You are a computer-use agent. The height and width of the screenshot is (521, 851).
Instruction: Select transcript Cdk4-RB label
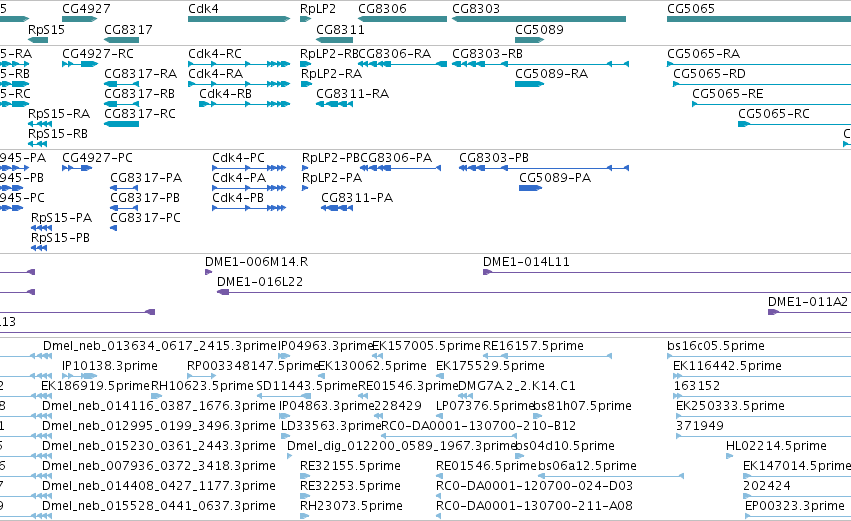tap(225, 94)
